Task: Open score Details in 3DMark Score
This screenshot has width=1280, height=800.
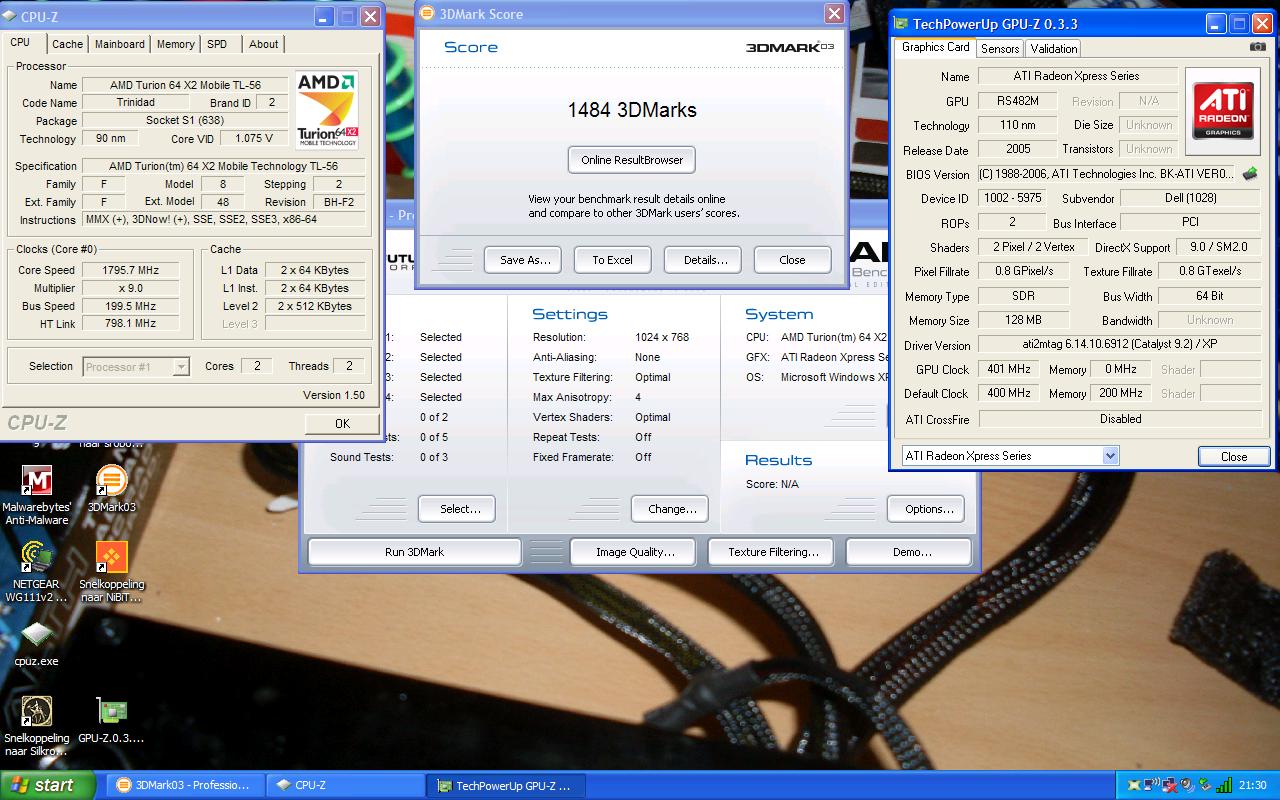Action: point(705,260)
